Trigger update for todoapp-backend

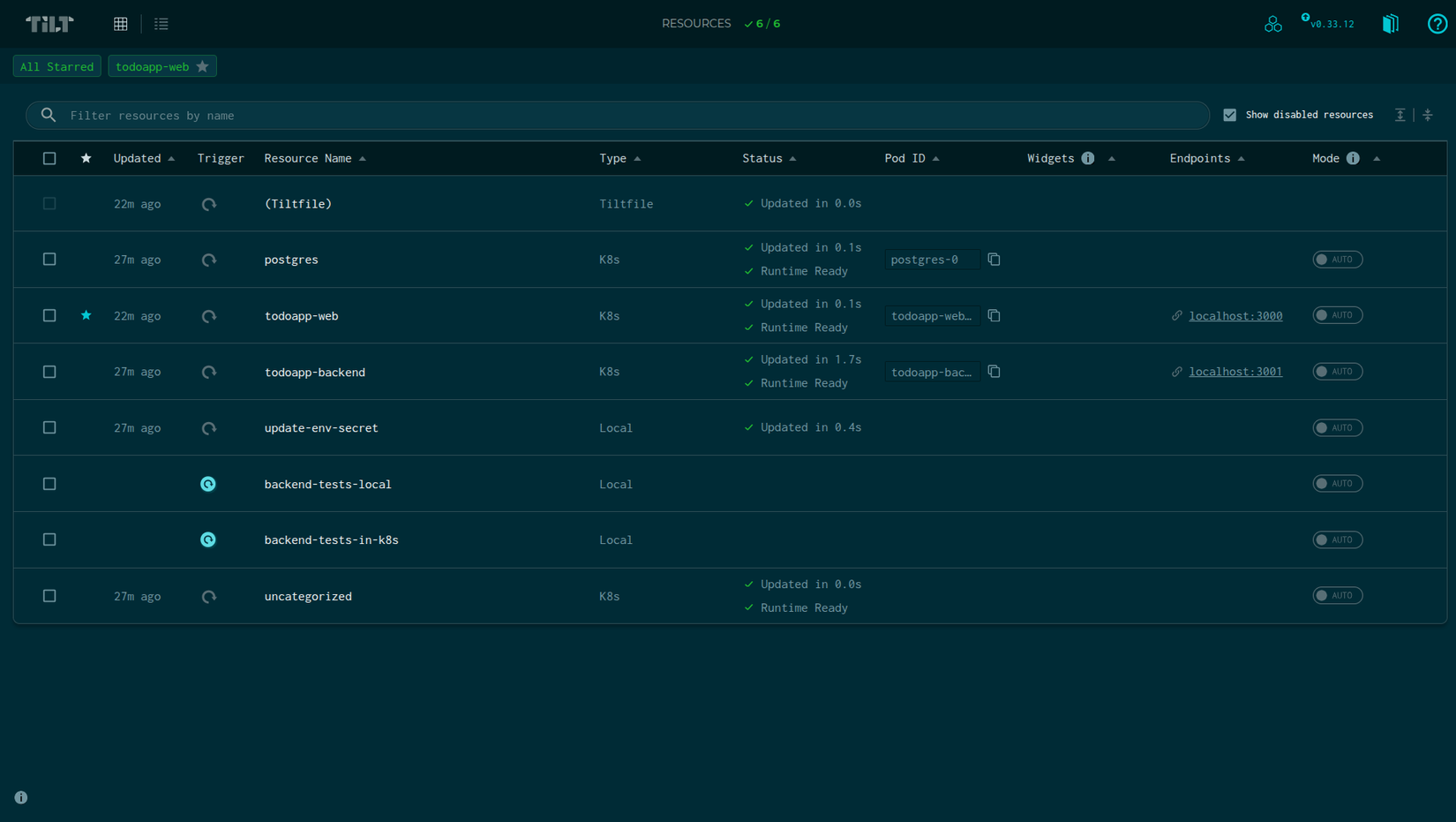[208, 372]
